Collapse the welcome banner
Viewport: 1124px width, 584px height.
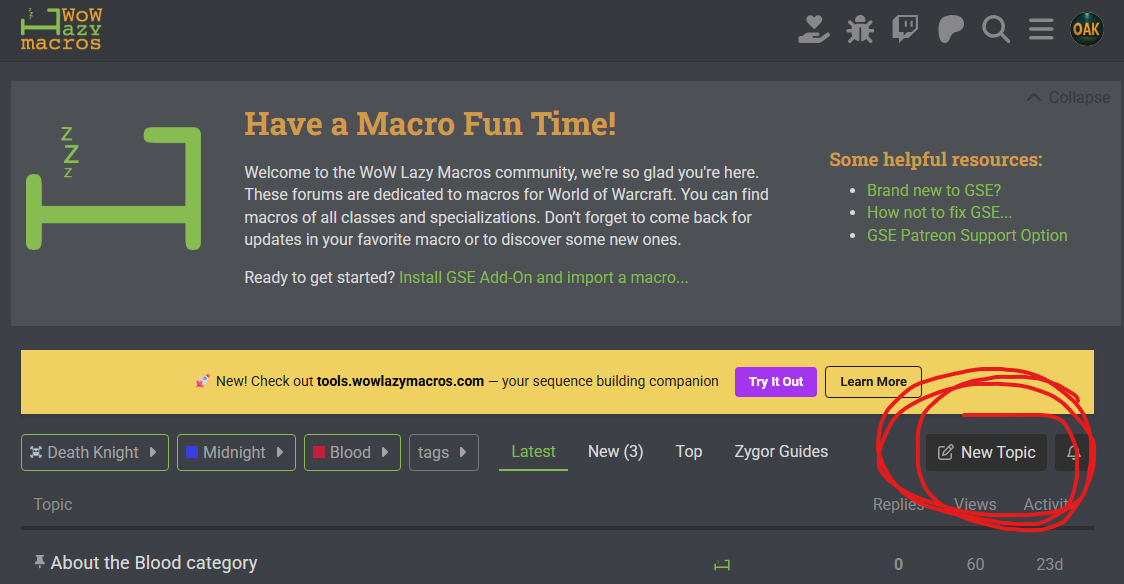[1068, 97]
